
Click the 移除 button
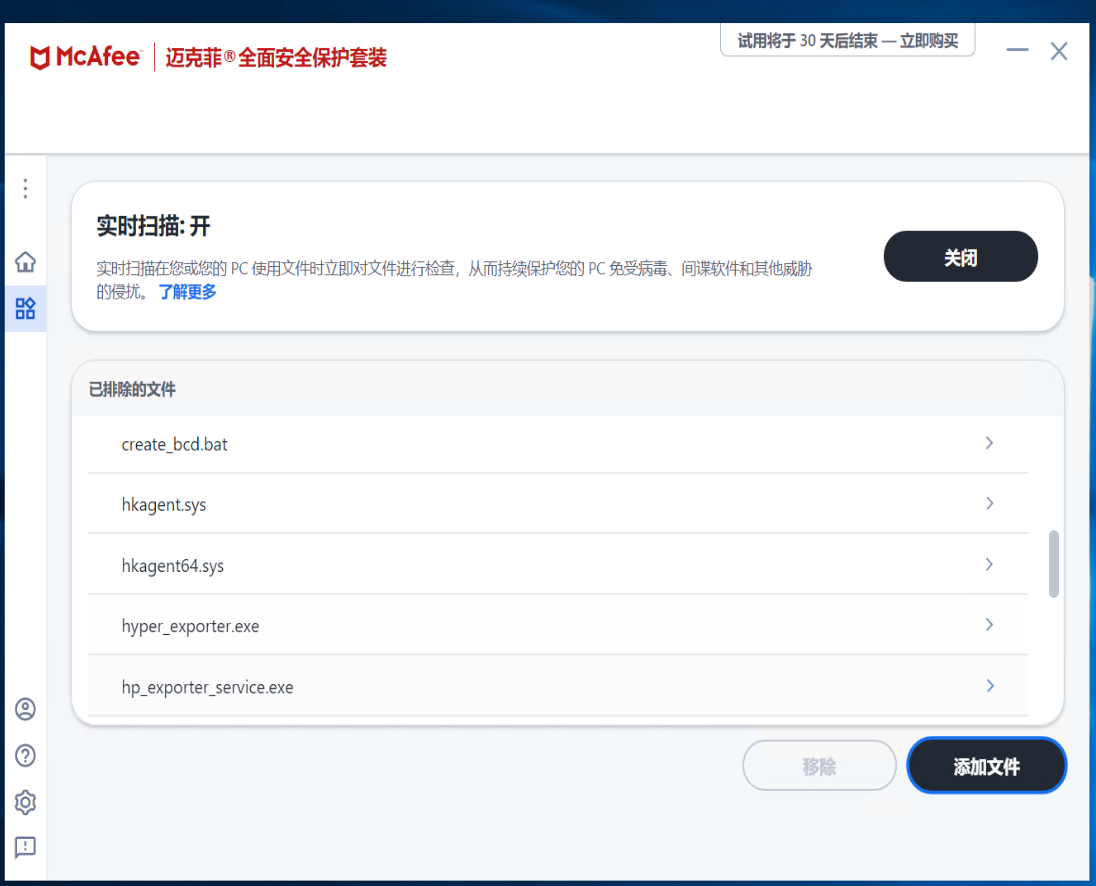coord(819,766)
